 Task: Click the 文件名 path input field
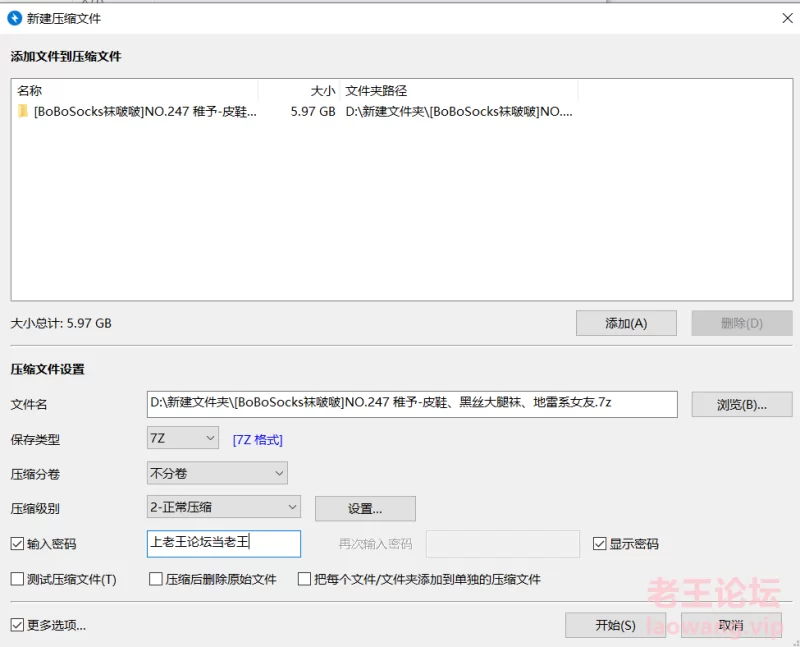(x=411, y=403)
